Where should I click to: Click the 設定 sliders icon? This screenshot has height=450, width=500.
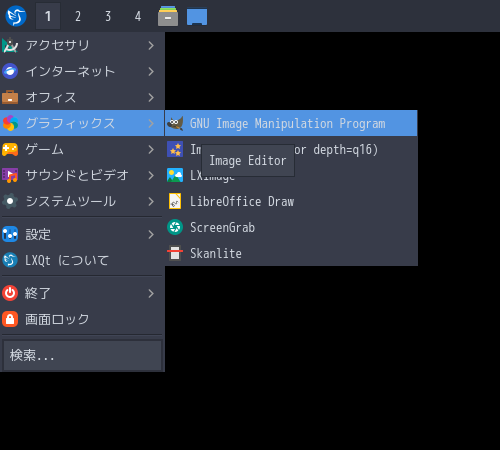(10, 234)
